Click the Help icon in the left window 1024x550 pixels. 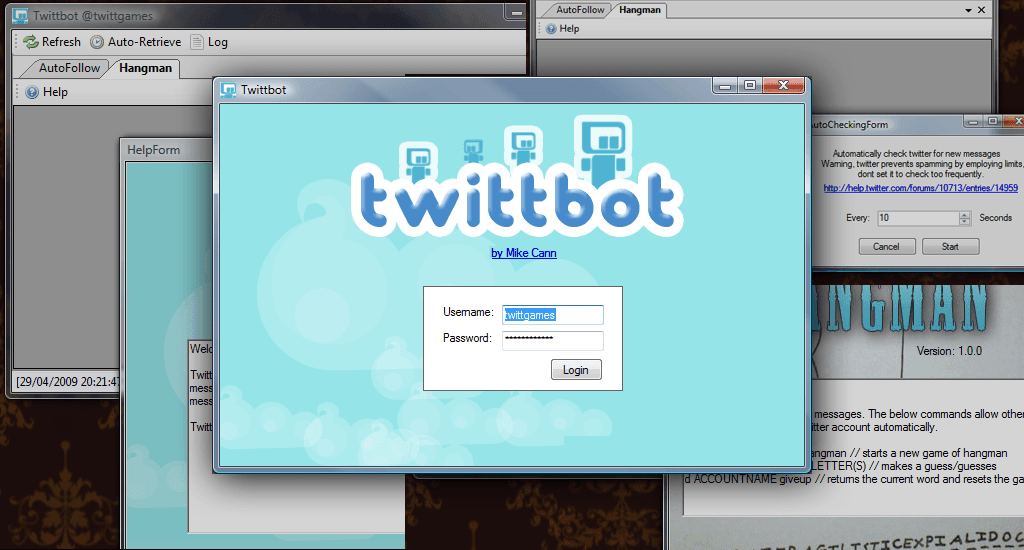[x=32, y=92]
